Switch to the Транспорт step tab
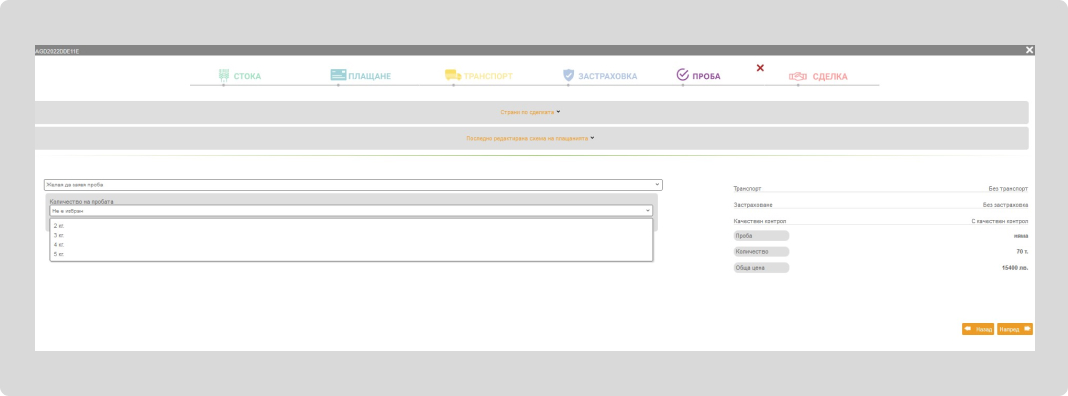1068x396 pixels. (x=478, y=76)
